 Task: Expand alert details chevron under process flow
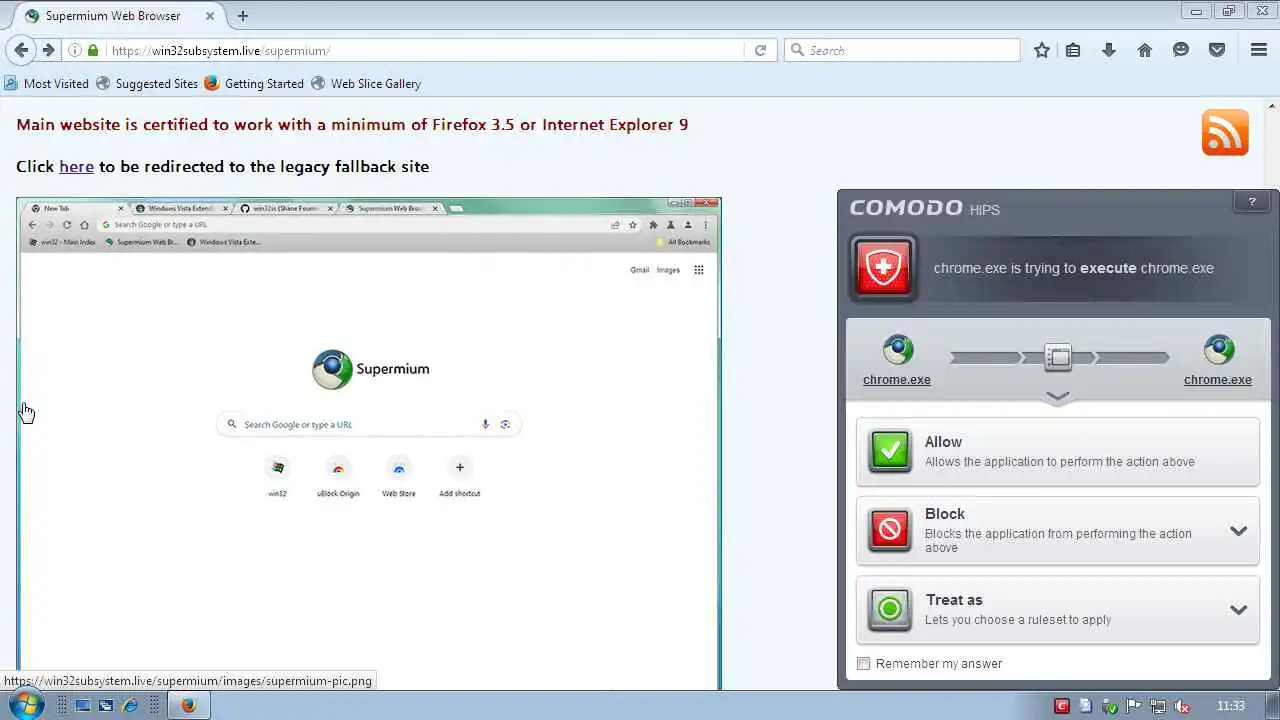click(x=1058, y=397)
